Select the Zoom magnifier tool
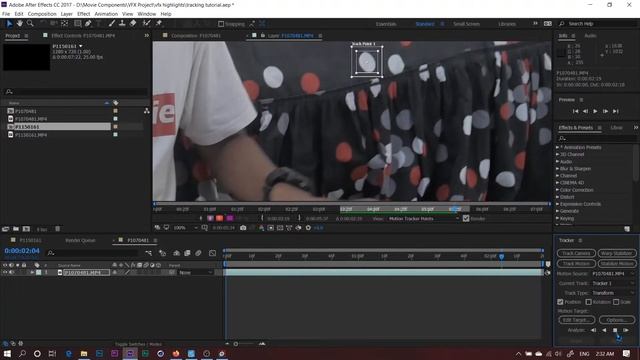The height and width of the screenshot is (360, 640). point(30,24)
